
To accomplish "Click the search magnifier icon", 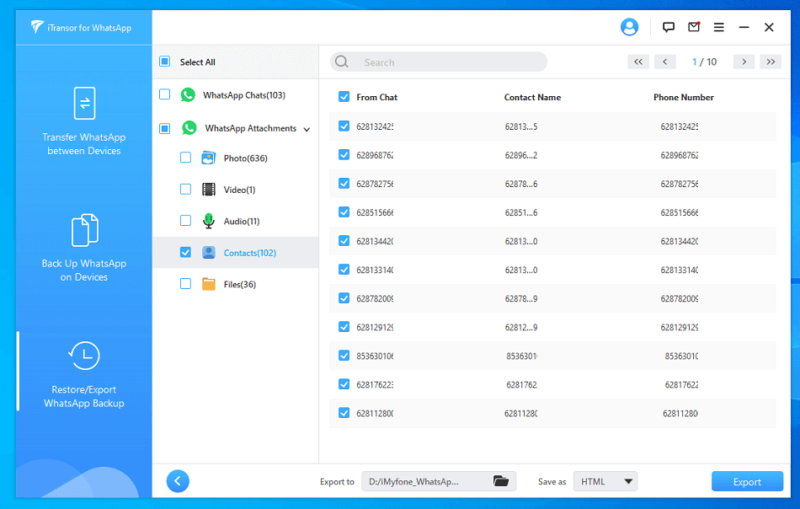I will [342, 62].
